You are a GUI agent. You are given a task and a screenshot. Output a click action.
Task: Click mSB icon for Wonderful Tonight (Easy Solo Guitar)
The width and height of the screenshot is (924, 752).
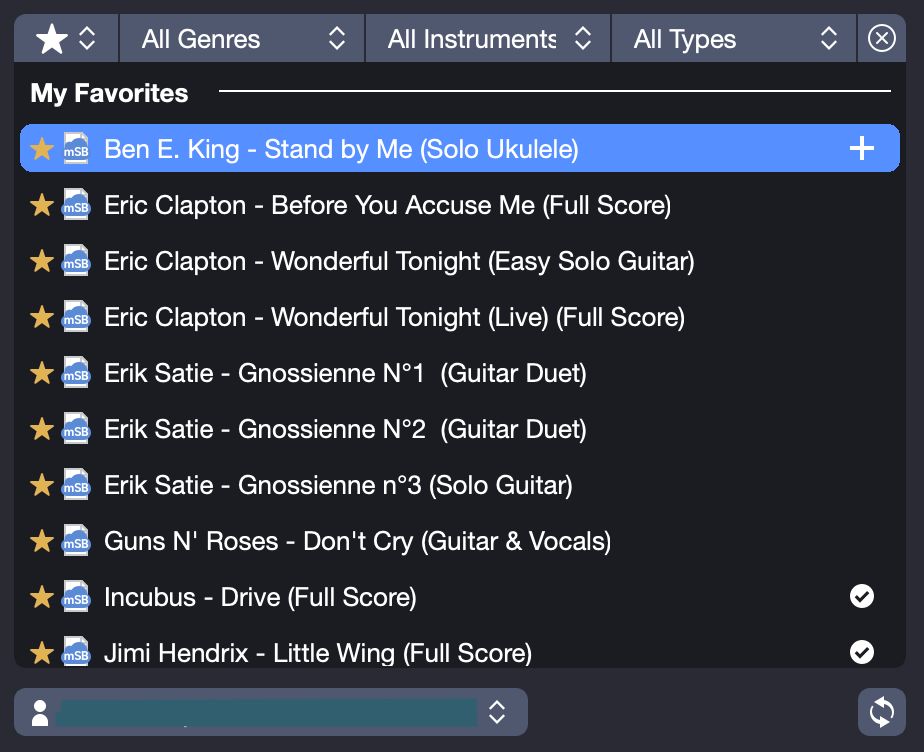tap(76, 260)
